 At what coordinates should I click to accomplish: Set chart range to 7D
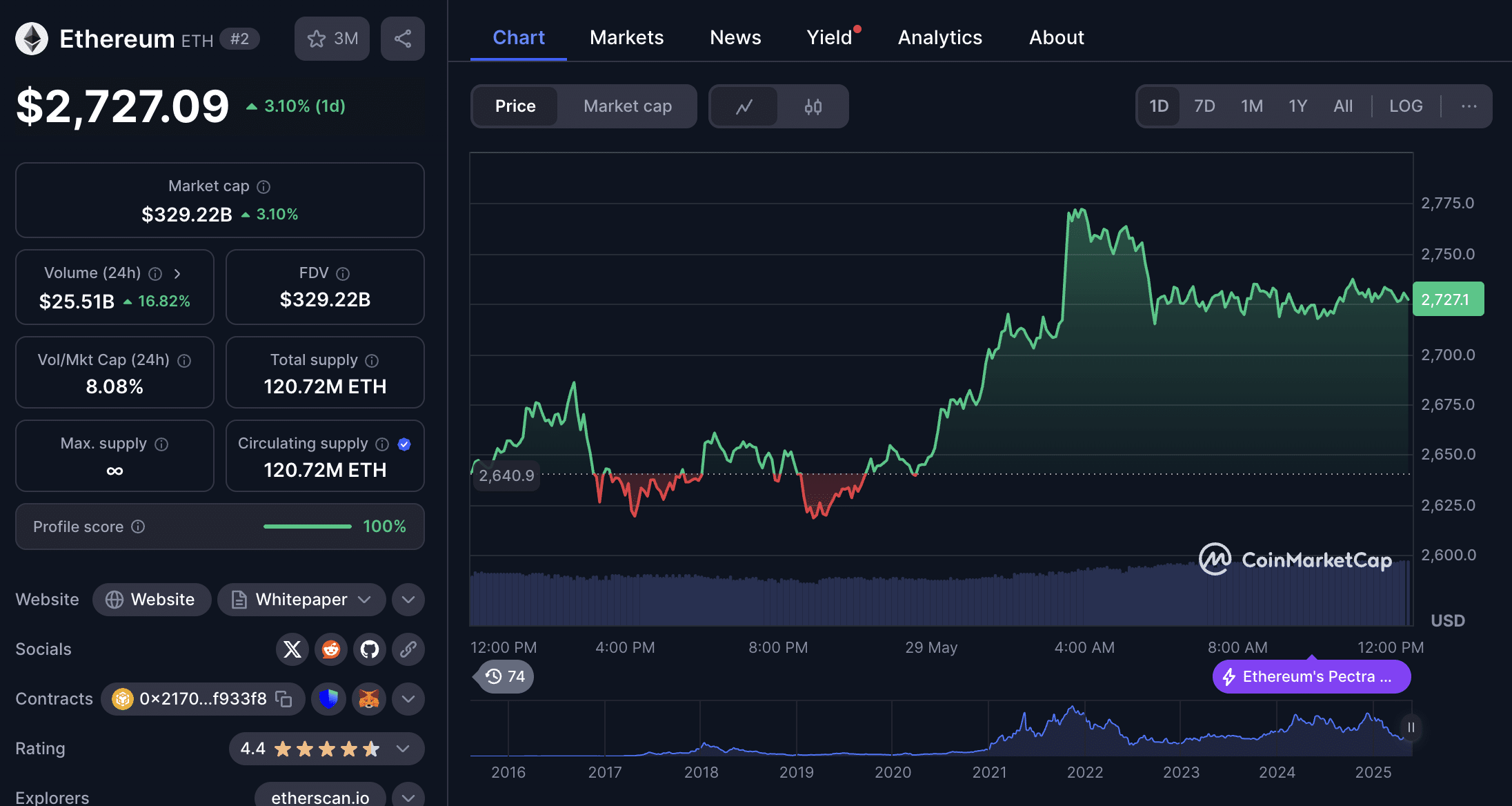pos(1204,106)
